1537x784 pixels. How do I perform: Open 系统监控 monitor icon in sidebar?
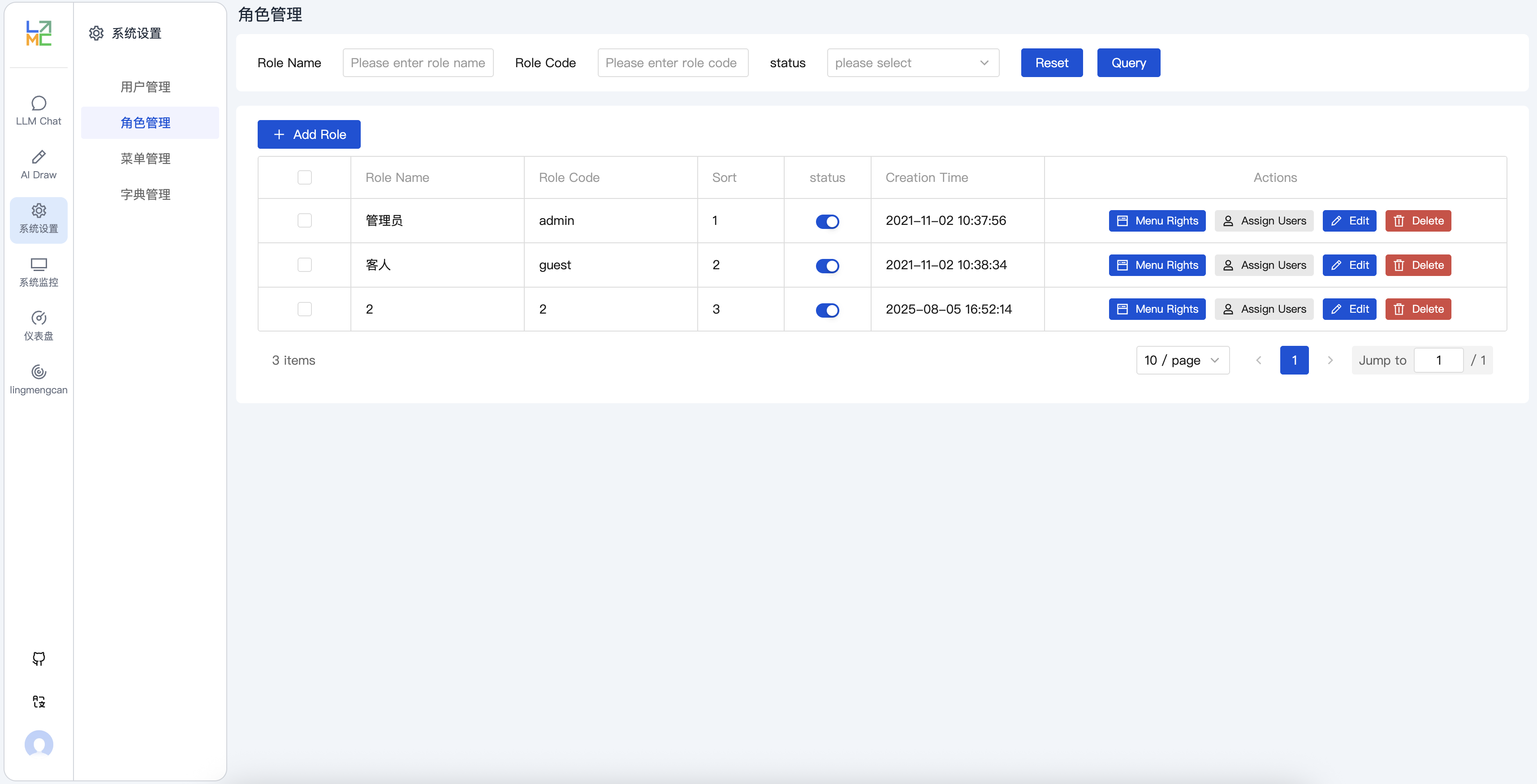point(39,264)
